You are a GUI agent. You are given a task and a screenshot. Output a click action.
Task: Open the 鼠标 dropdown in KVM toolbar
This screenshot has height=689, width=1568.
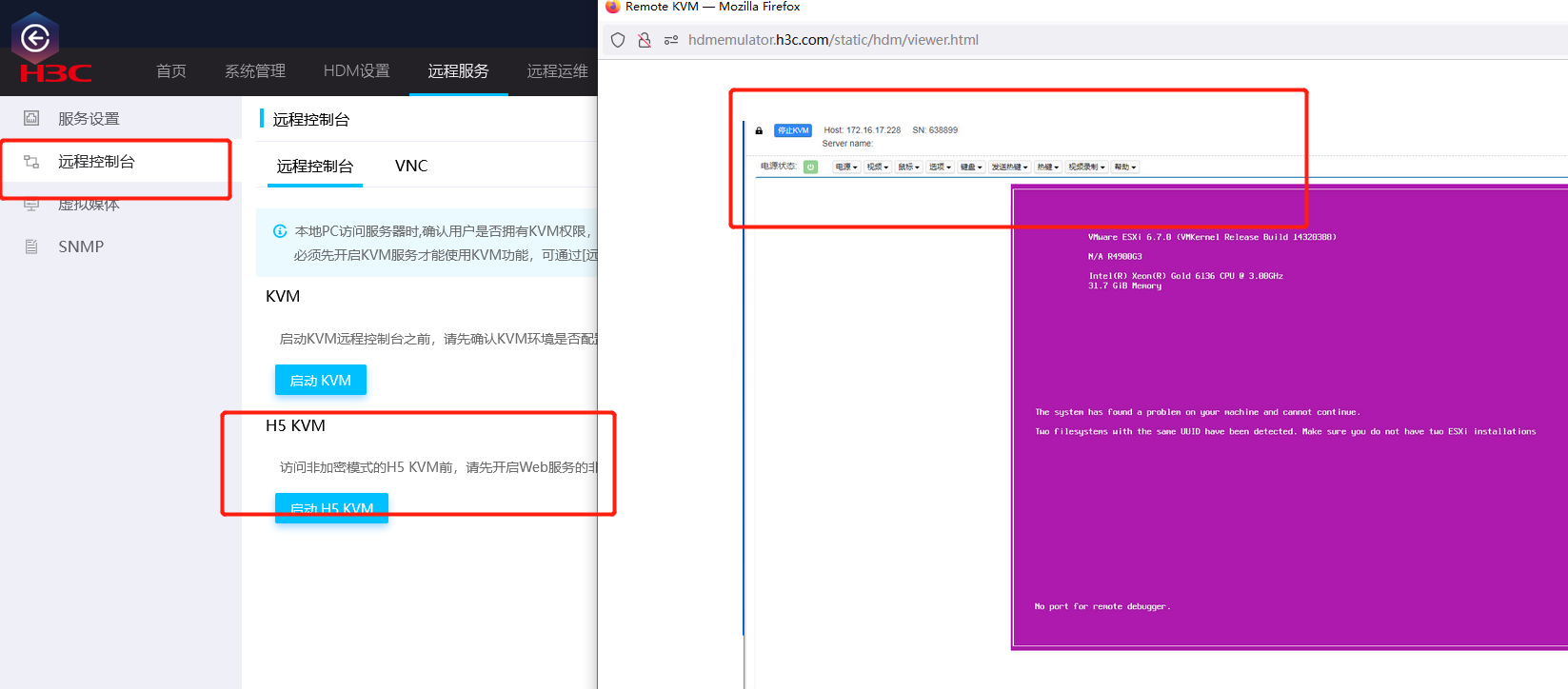tap(909, 167)
